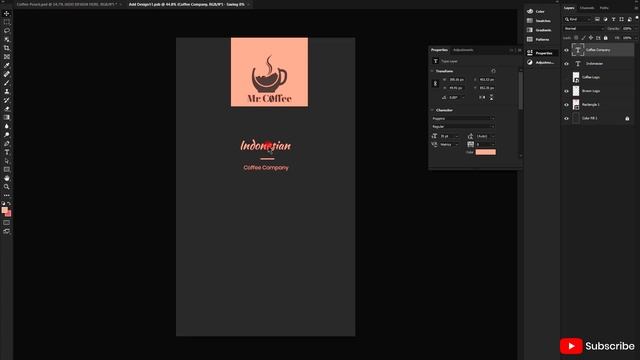Viewport: 640px width, 360px height.
Task: Hide the Color Fill 1 layer
Action: [566, 118]
